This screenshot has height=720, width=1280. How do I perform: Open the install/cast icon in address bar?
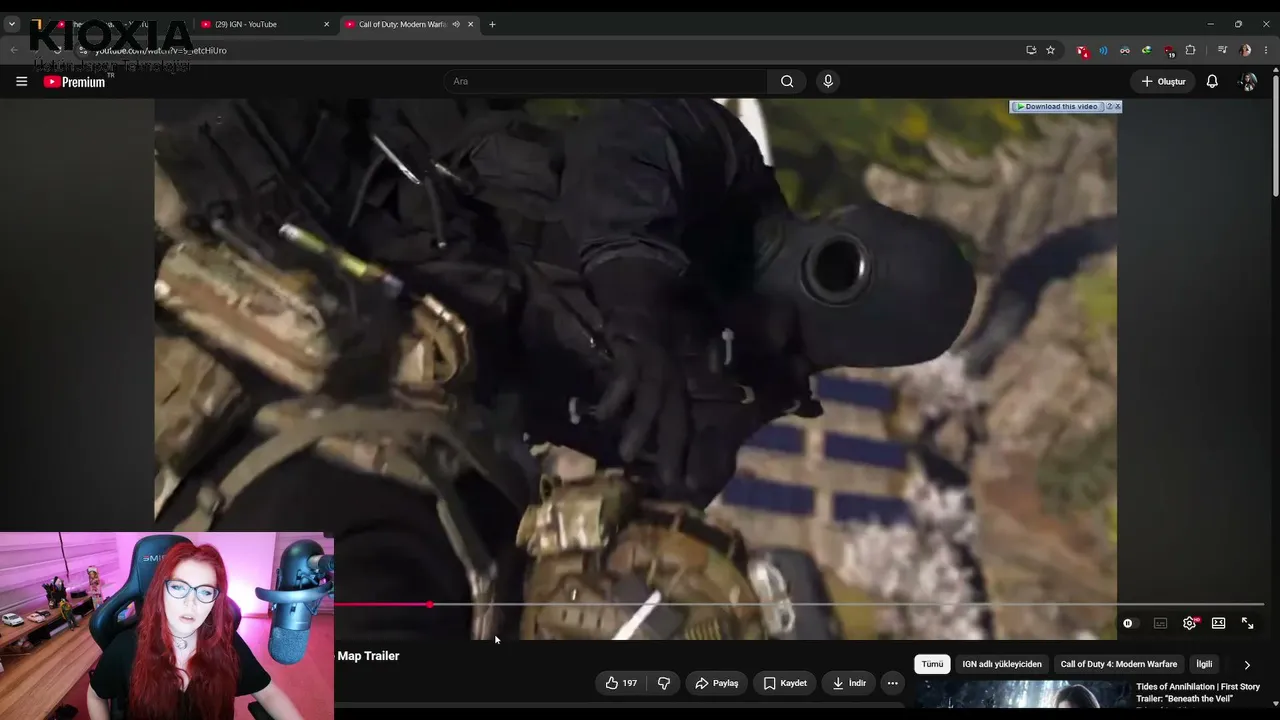click(1031, 50)
